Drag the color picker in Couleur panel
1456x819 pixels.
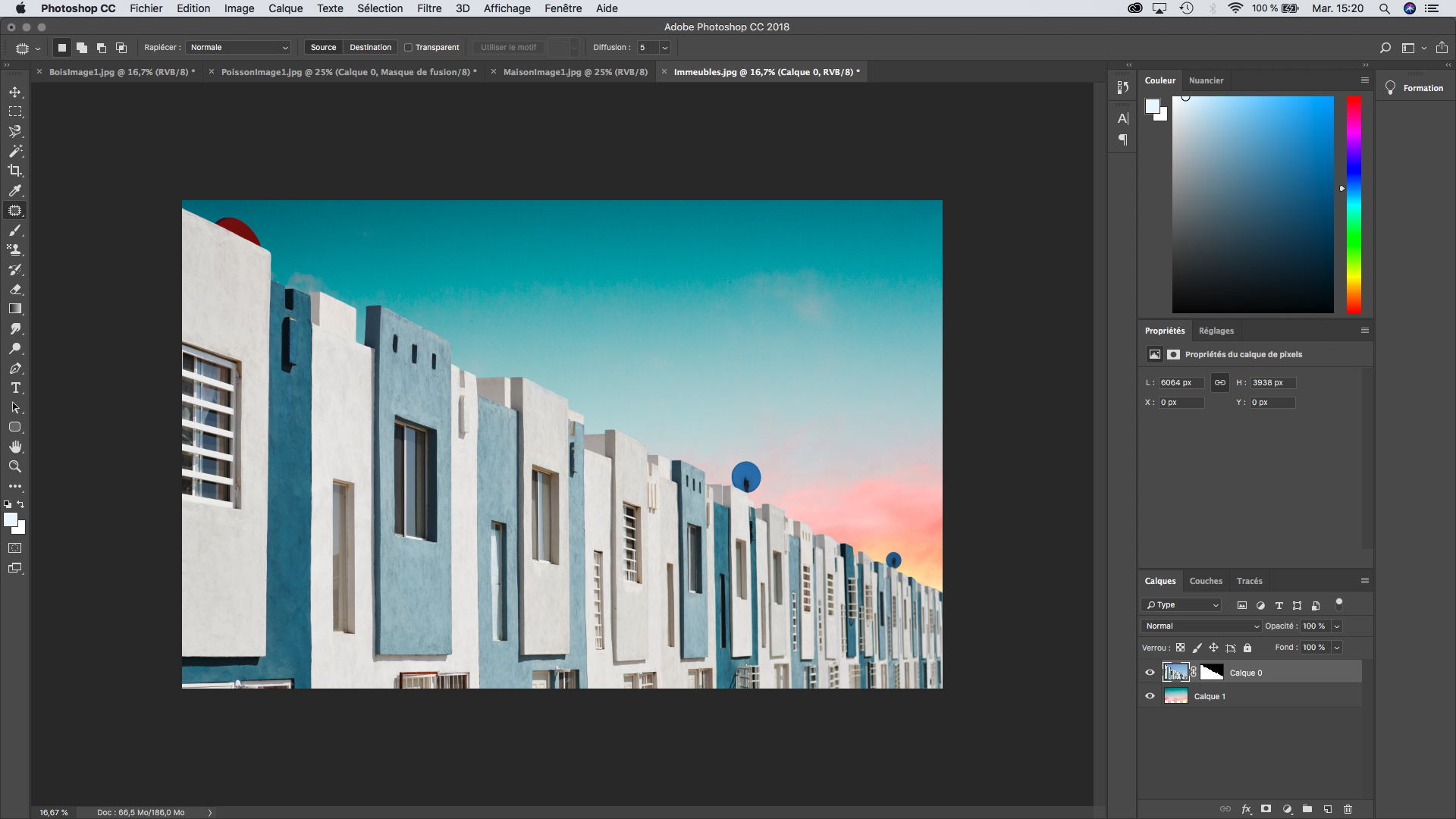tap(1185, 96)
